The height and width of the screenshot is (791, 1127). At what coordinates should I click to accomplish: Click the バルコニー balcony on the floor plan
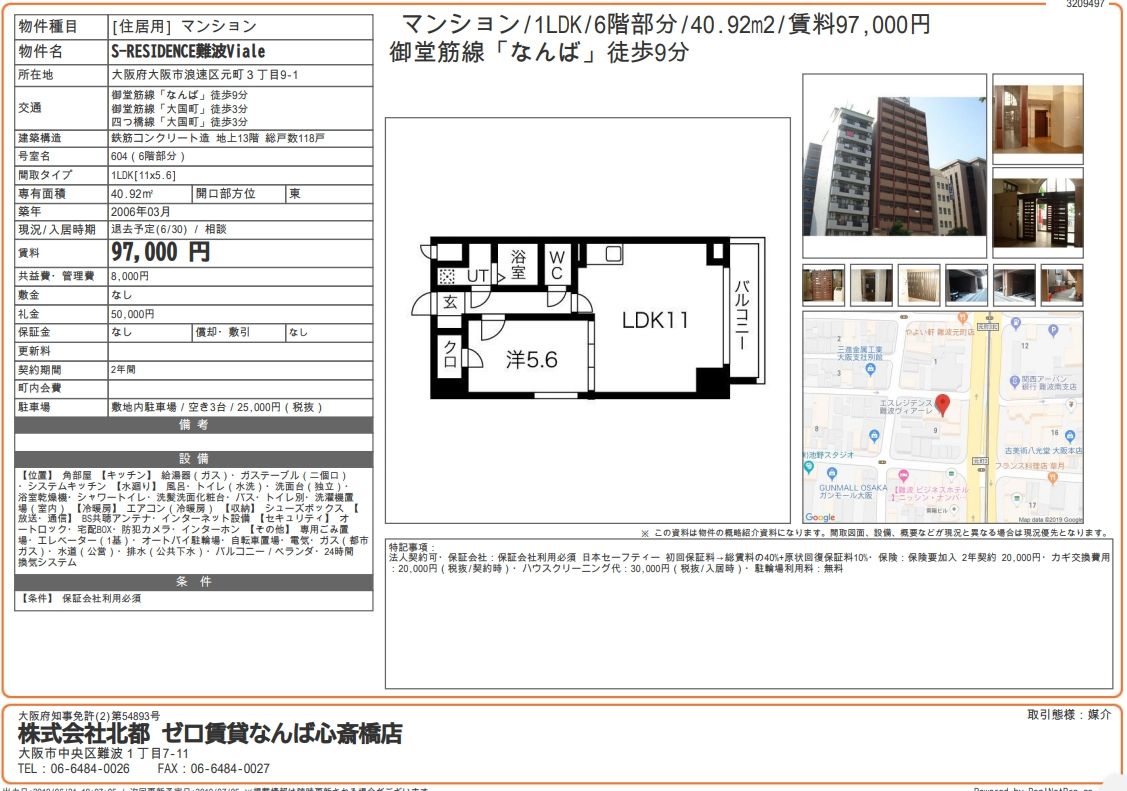click(x=742, y=315)
